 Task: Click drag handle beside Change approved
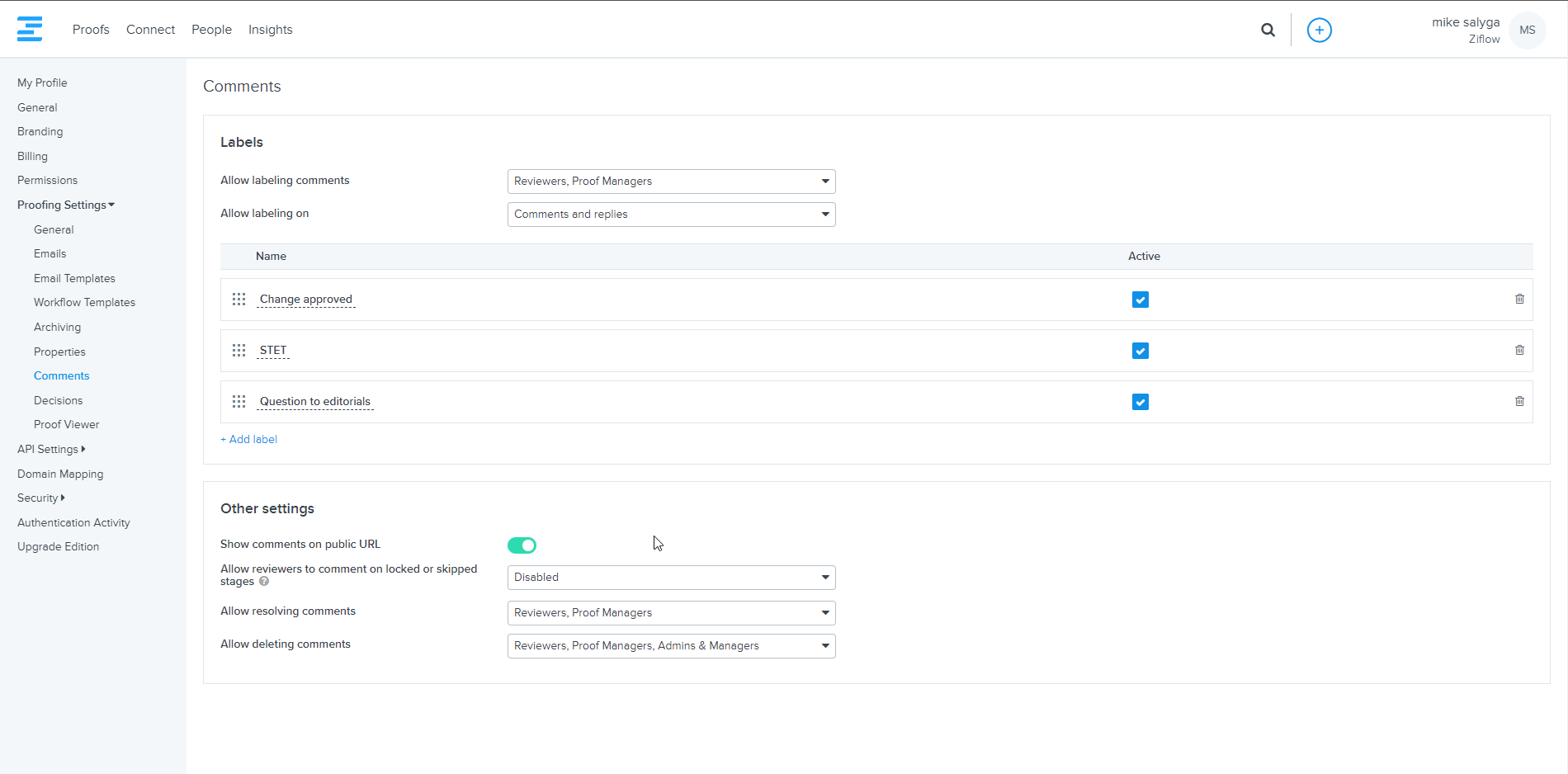[239, 300]
